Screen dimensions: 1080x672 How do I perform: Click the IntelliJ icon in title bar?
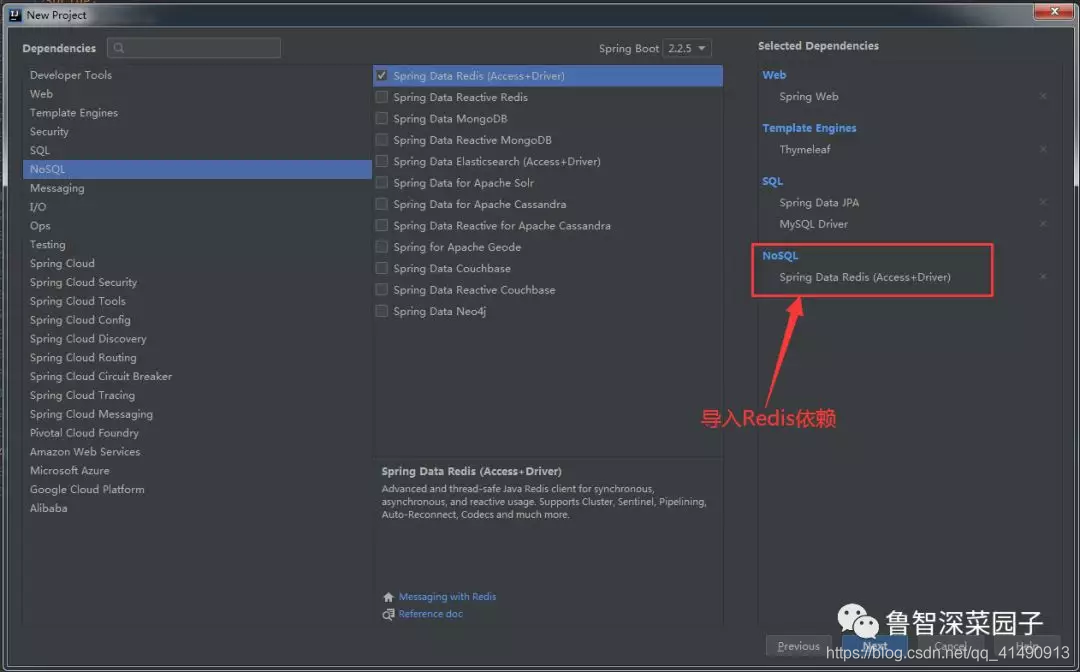point(14,14)
